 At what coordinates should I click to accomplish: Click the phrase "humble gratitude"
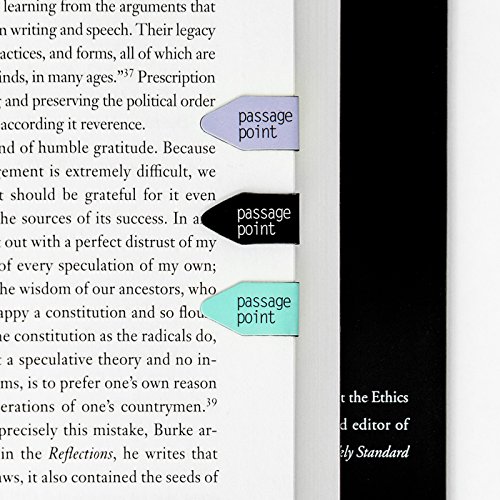[x=98, y=149]
